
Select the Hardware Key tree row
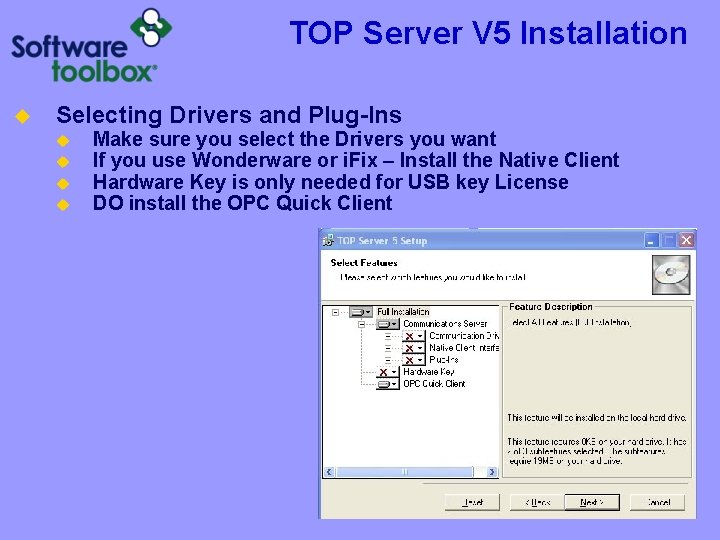click(428, 371)
